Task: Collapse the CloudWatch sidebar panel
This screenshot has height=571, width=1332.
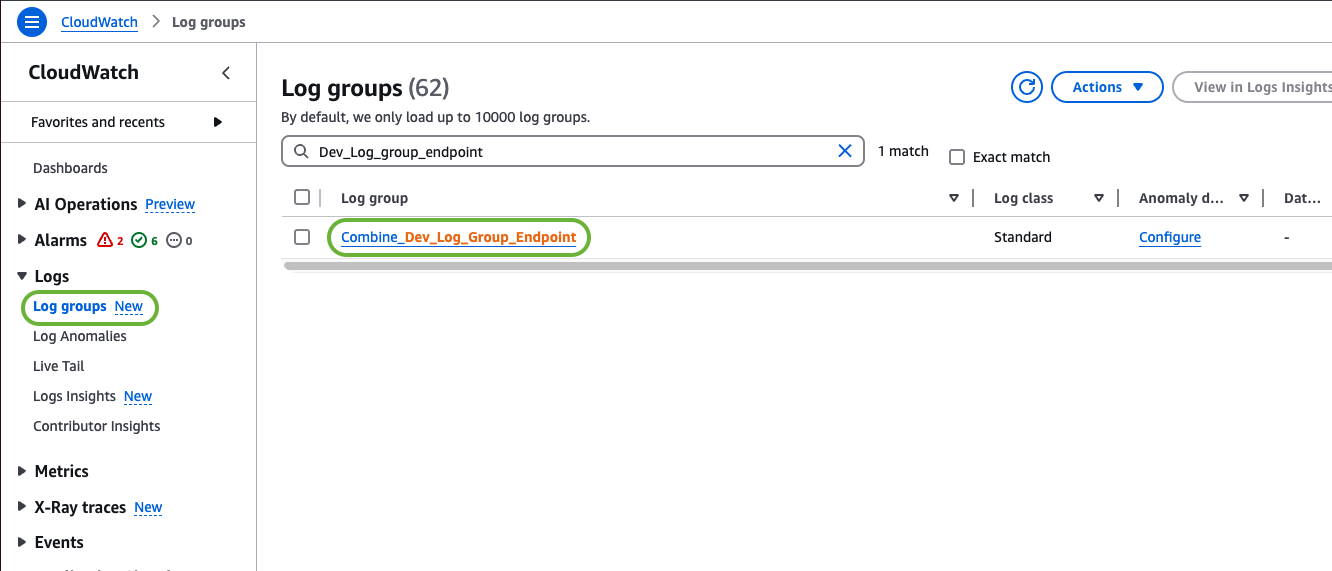Action: [226, 73]
